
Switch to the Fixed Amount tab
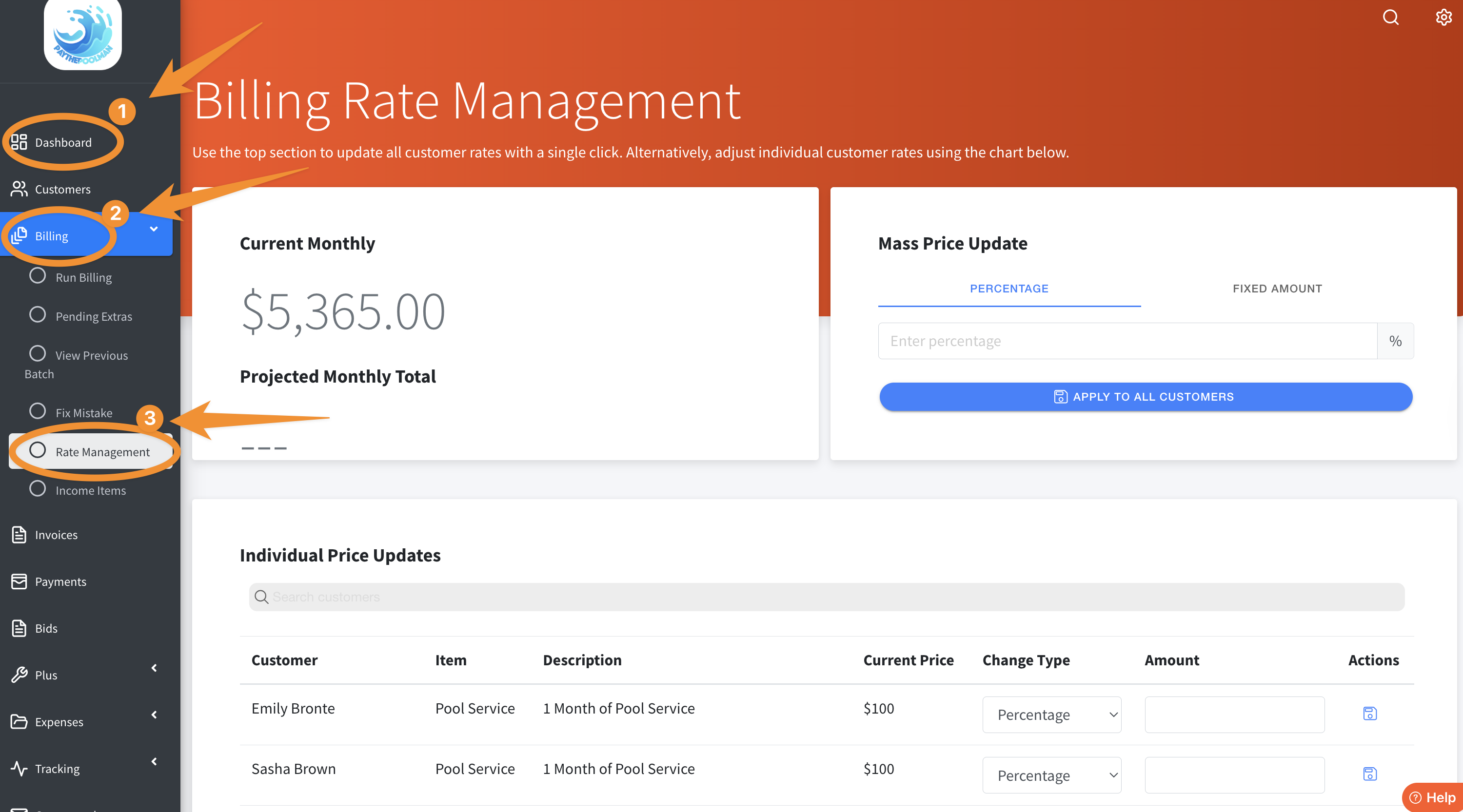click(x=1277, y=288)
